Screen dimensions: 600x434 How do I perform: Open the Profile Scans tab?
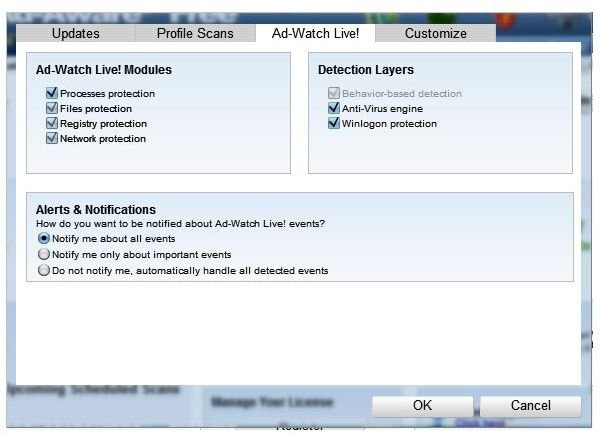195,33
